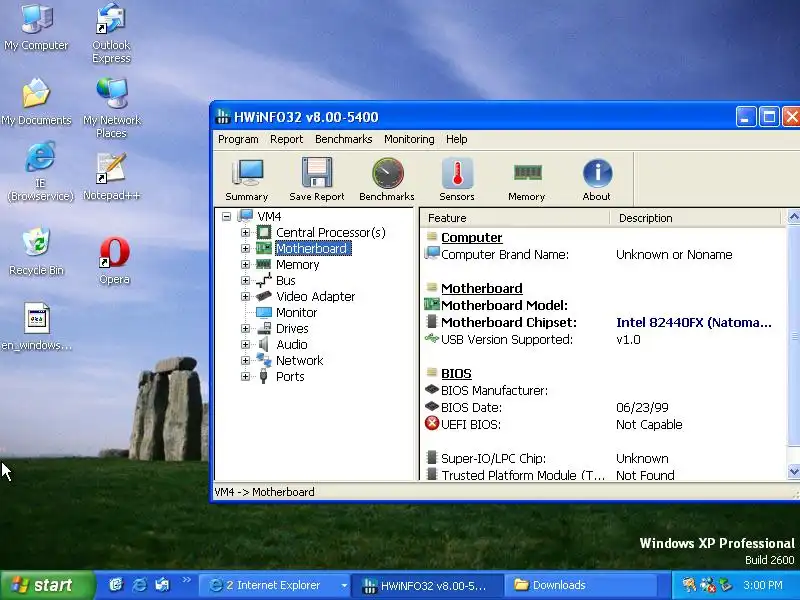Open the Summary toolbar icon

pyautogui.click(x=247, y=180)
